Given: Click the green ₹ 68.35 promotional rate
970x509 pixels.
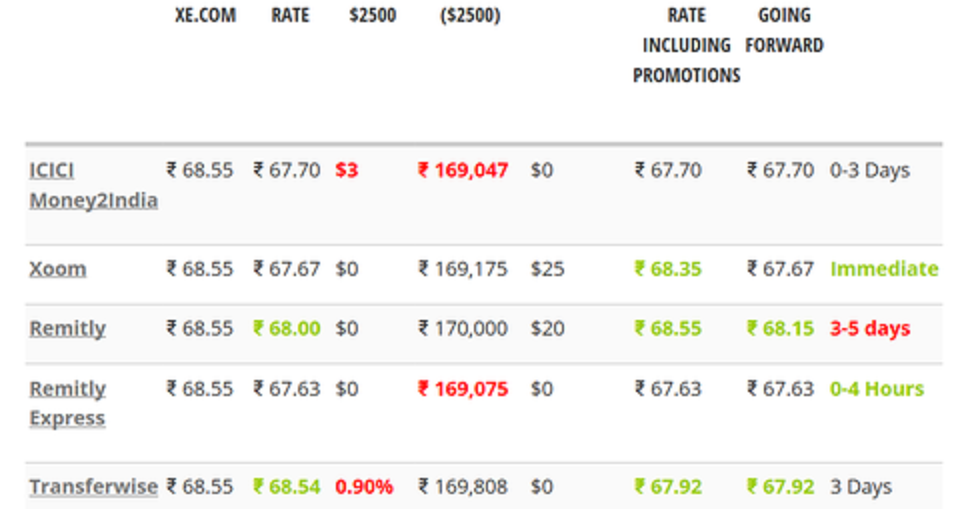Looking at the screenshot, I should 668,269.
